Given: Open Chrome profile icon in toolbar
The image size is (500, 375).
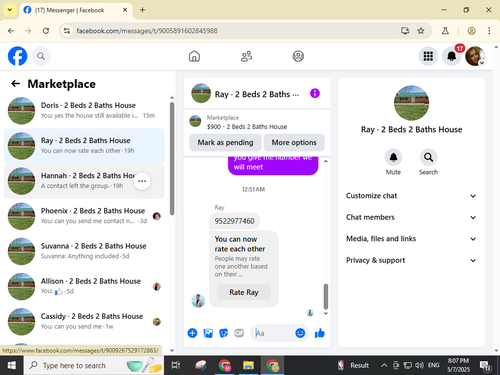Looking at the screenshot, I should tap(471, 31).
